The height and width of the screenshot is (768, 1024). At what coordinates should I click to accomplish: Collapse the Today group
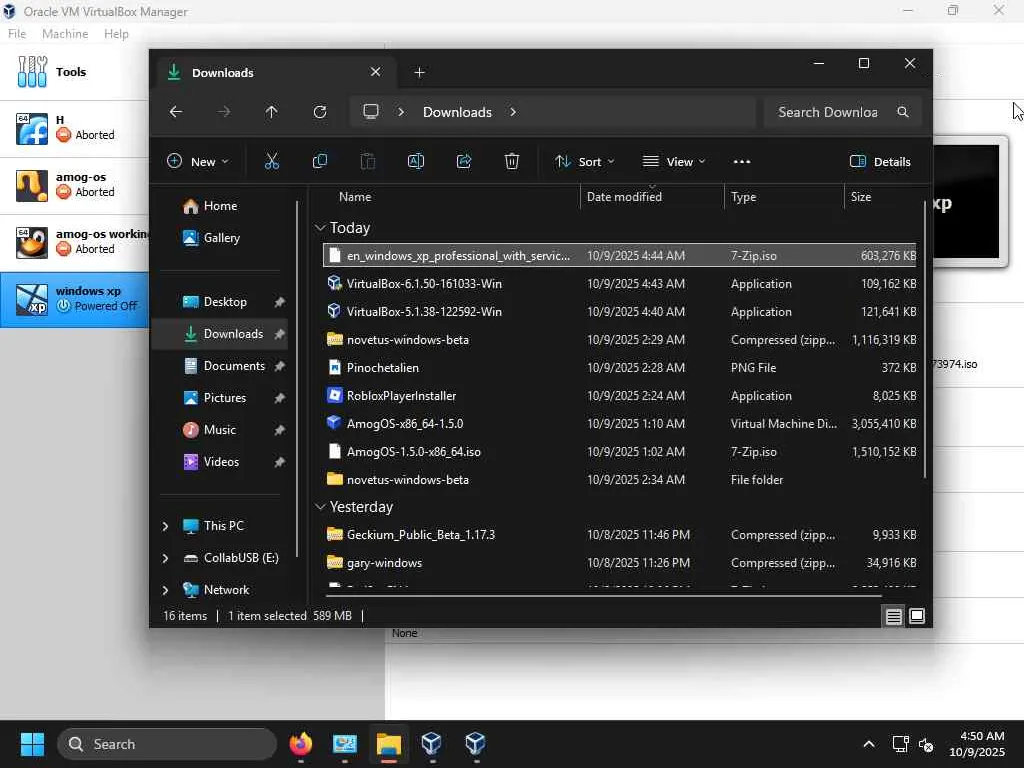point(320,228)
